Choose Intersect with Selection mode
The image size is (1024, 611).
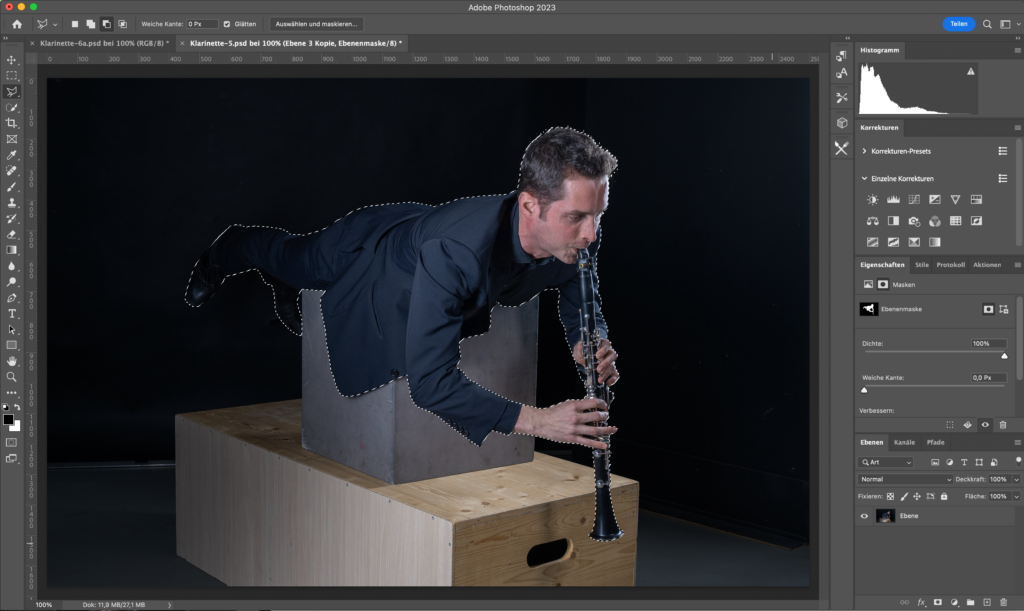[x=122, y=24]
